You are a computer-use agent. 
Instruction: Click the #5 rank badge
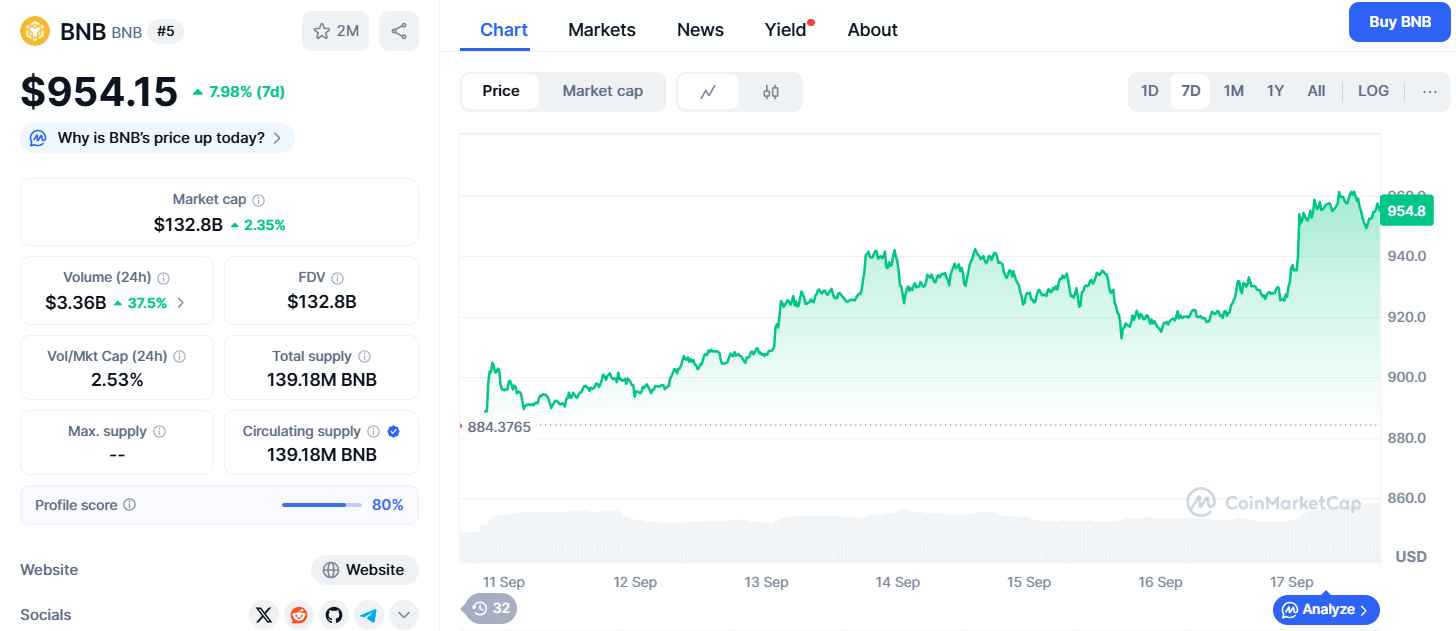tap(166, 31)
